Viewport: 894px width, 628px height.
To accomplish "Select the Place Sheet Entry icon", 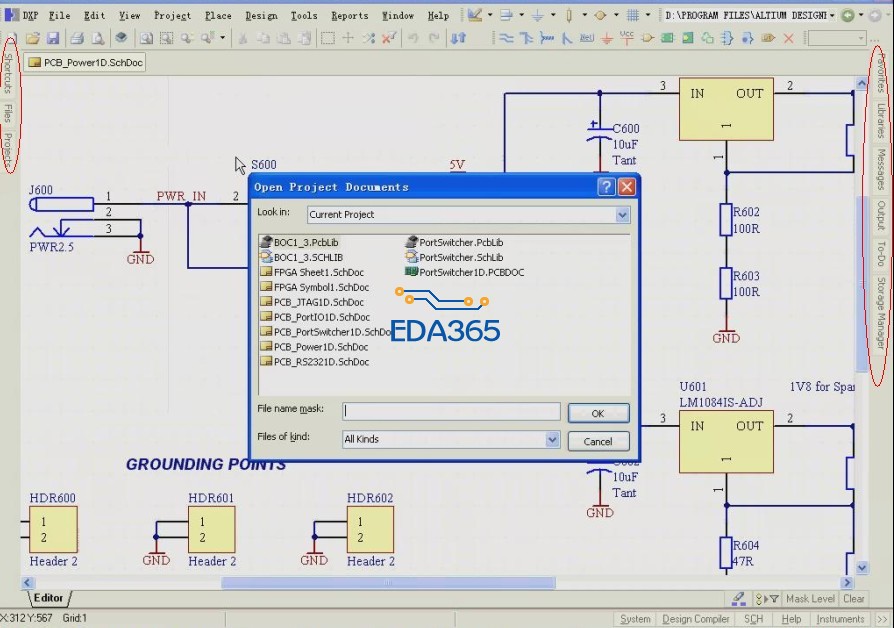I will [688, 38].
